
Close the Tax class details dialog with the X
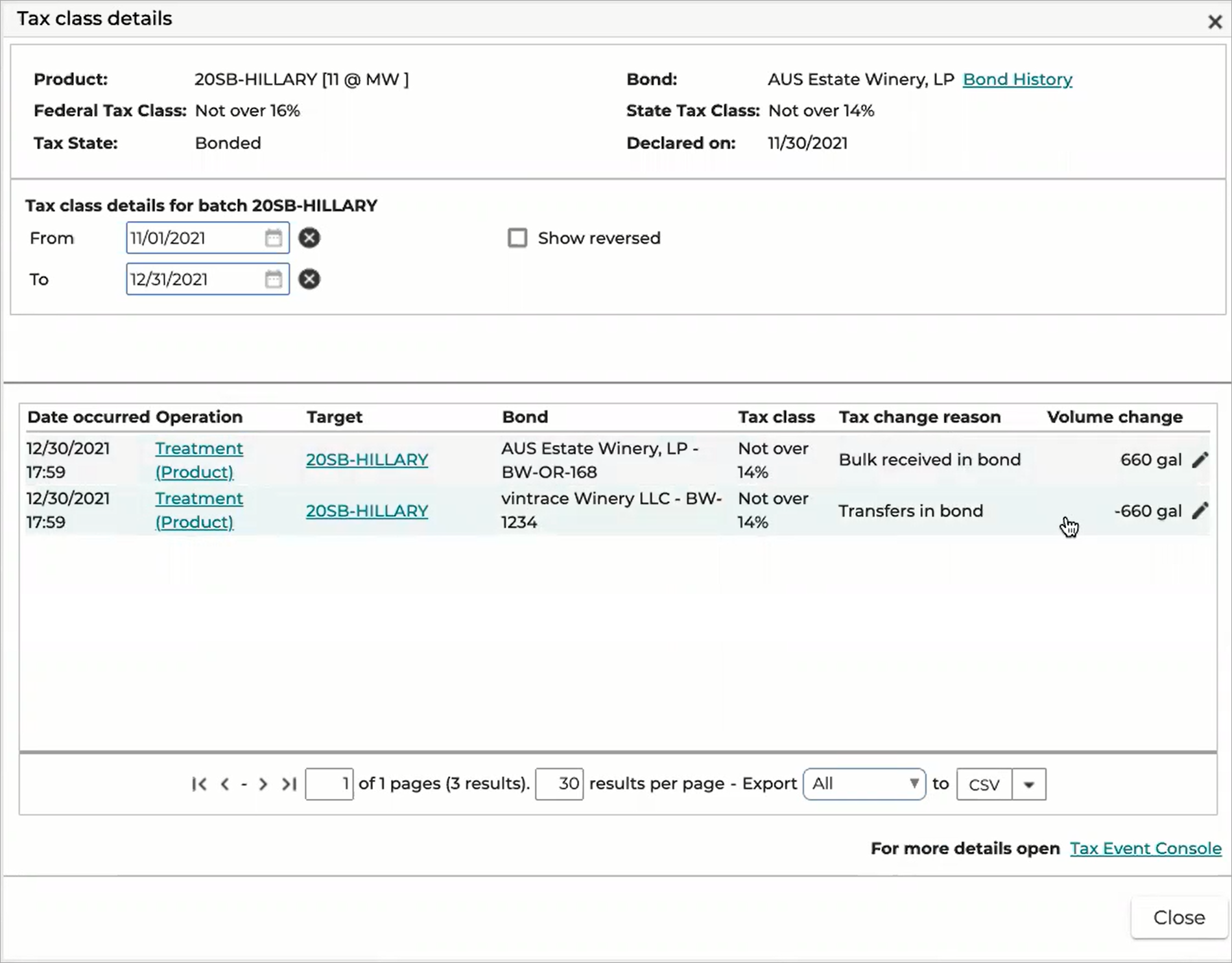(1214, 21)
